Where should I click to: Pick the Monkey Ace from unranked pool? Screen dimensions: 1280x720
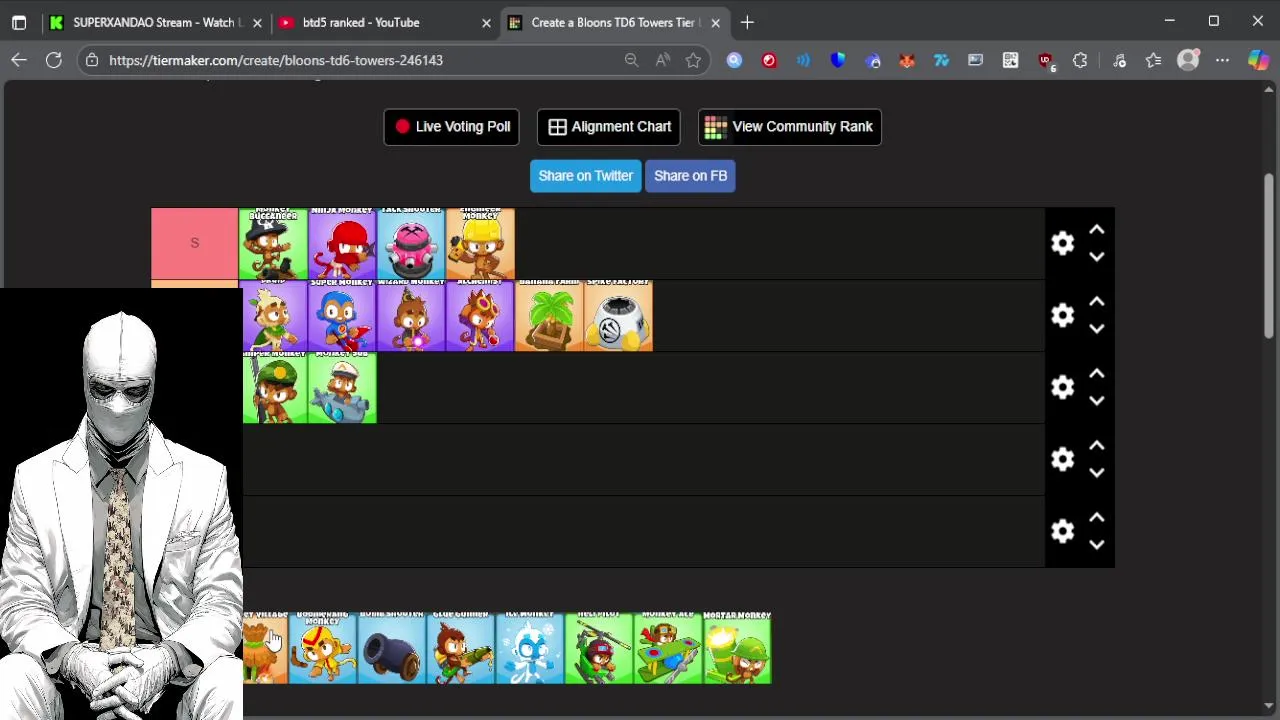(x=667, y=648)
